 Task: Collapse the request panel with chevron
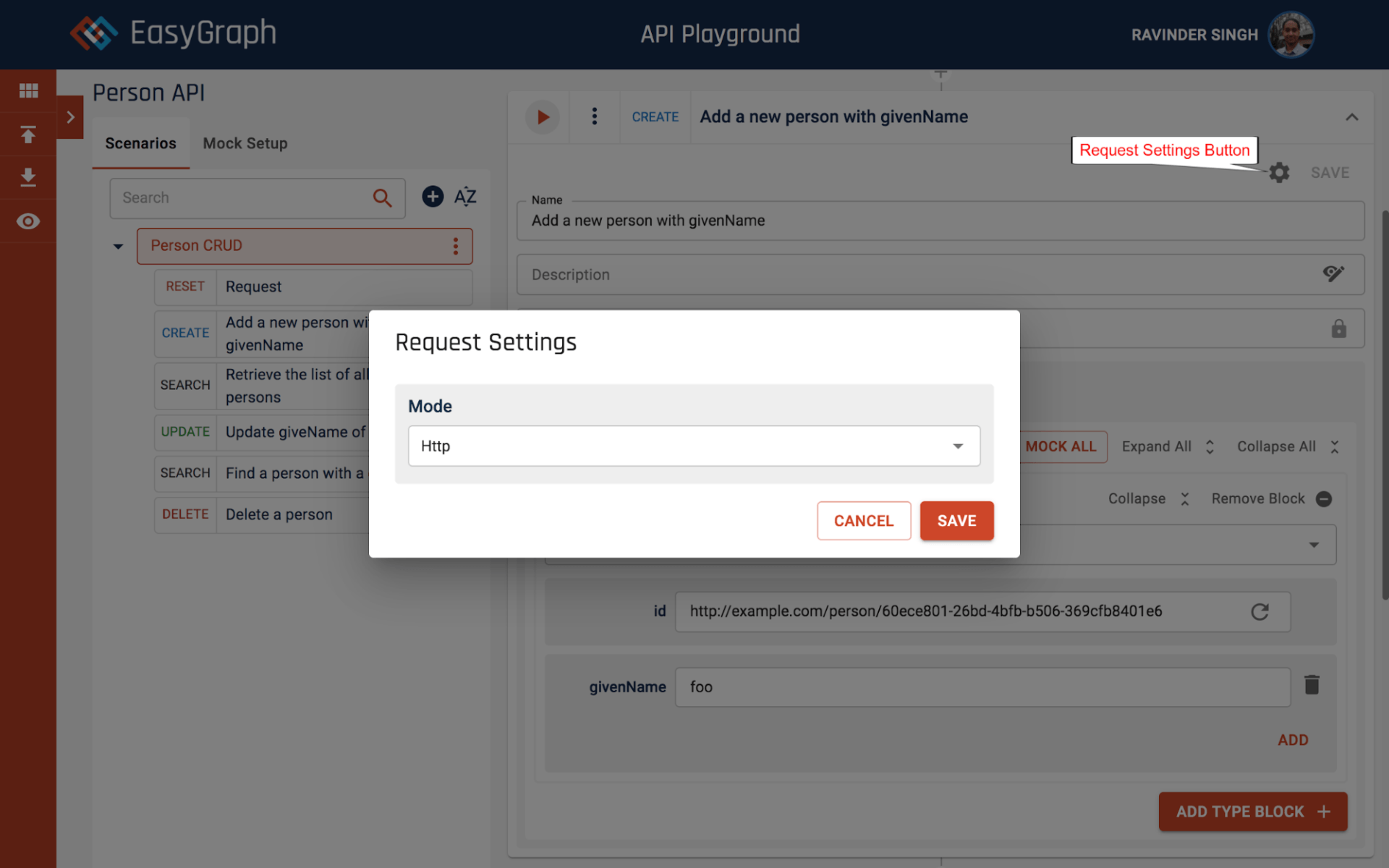[1351, 117]
